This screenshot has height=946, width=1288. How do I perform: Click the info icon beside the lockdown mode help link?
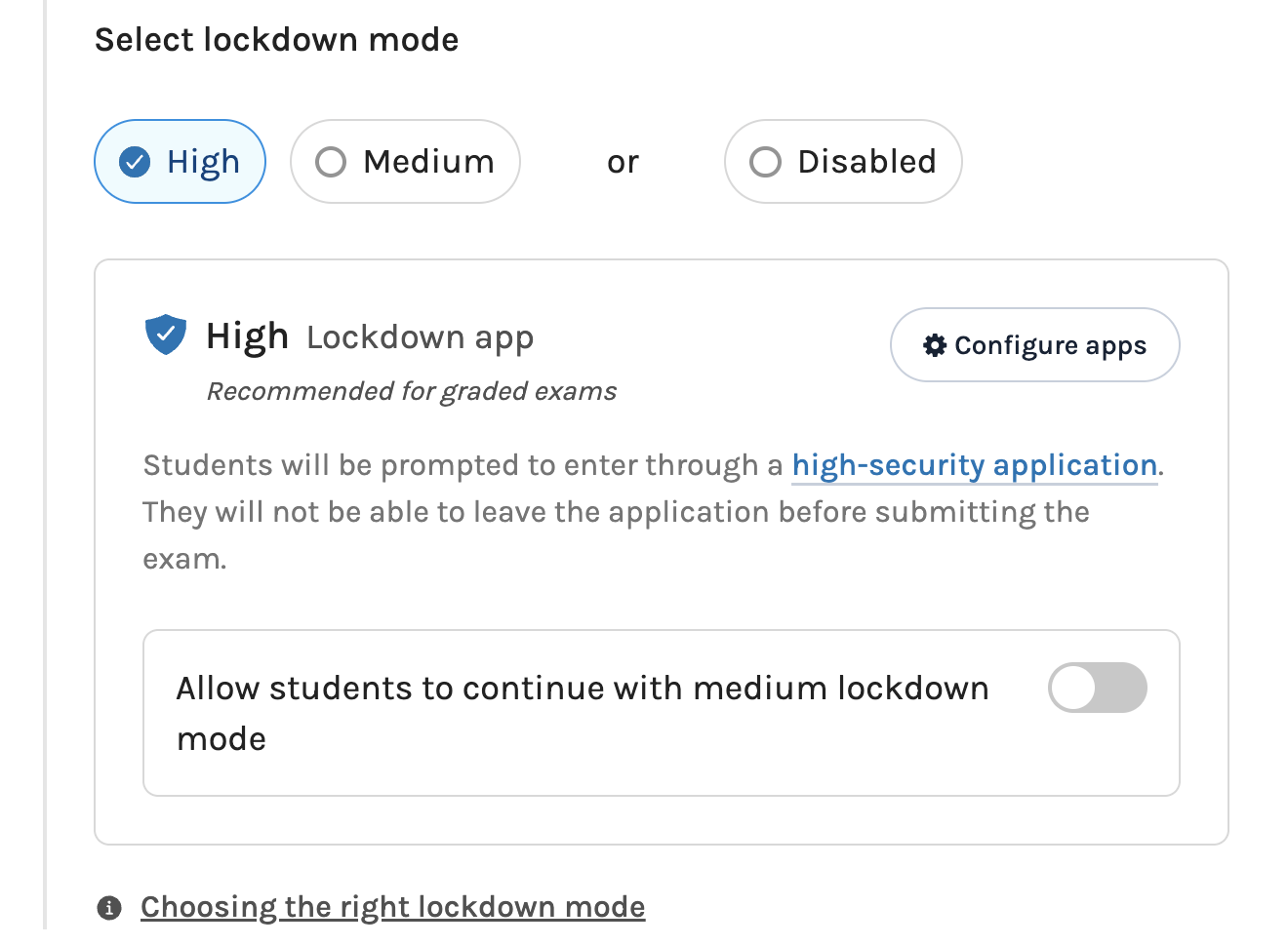pyautogui.click(x=109, y=908)
